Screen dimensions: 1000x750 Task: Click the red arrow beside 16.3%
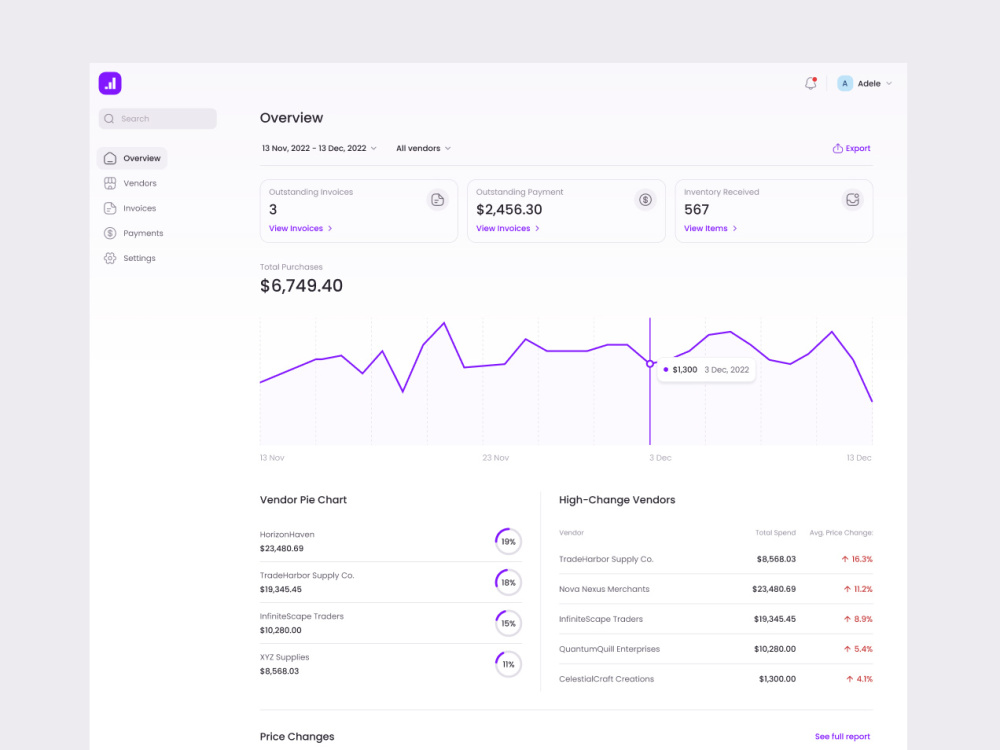[x=844, y=559]
